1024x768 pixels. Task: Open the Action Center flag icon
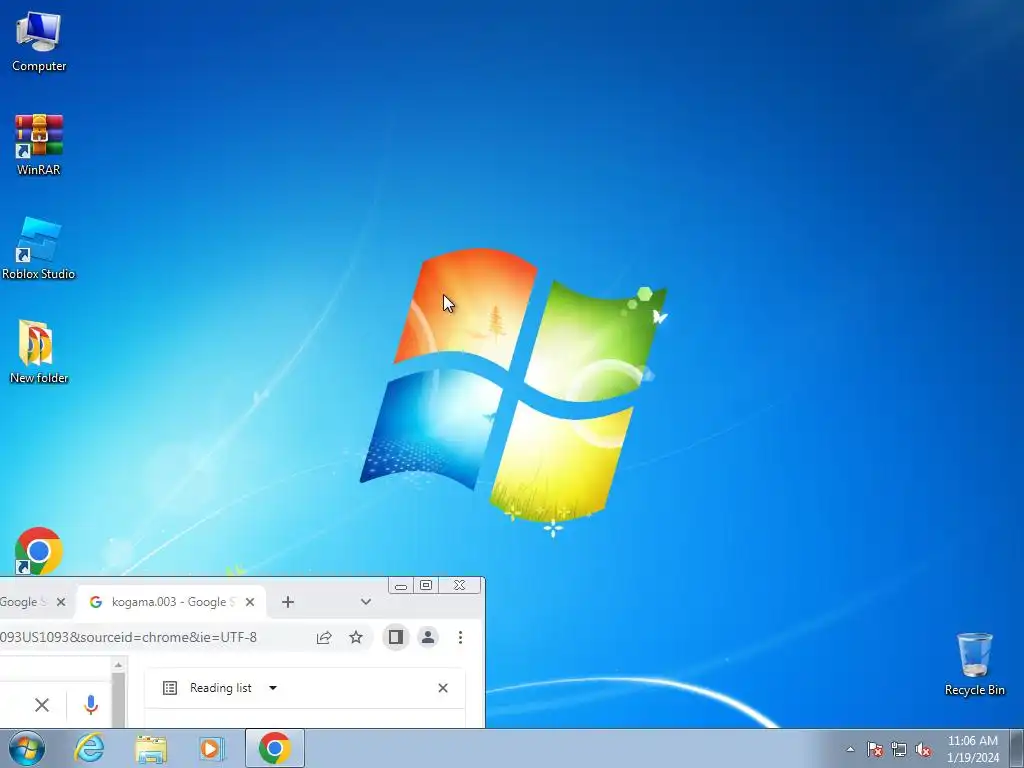[875, 749]
